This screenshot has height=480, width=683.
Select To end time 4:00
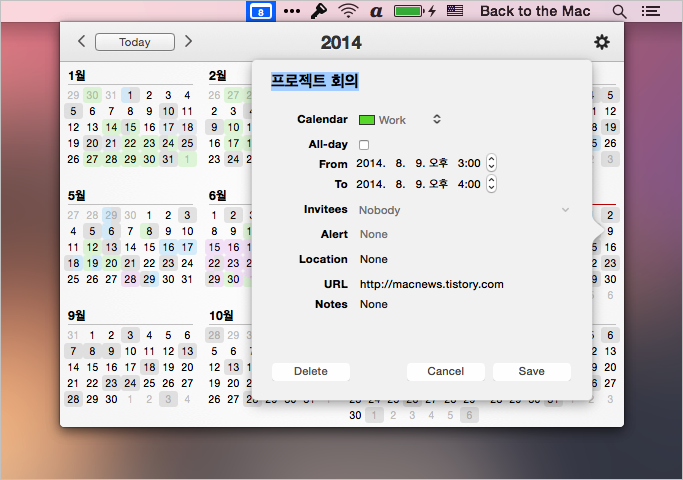tap(469, 184)
